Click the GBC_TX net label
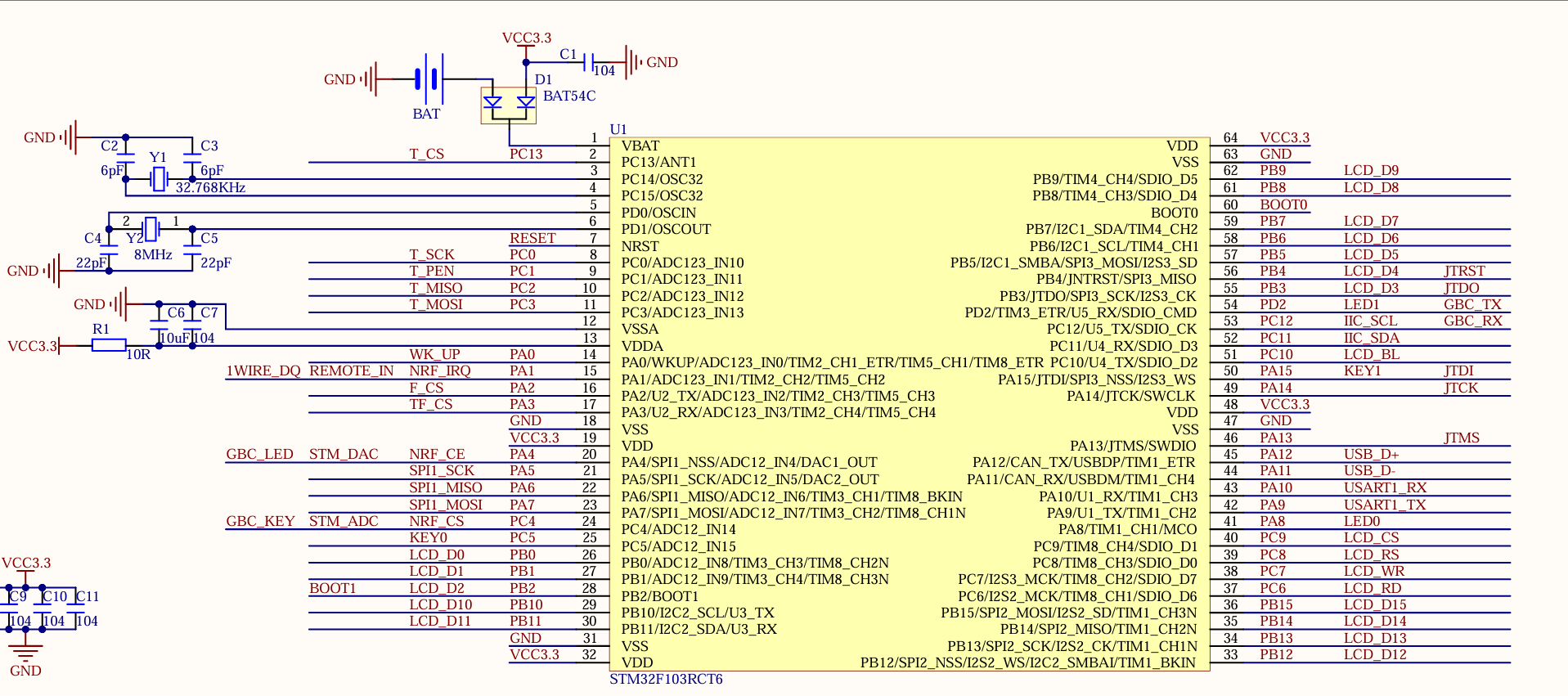Screen dimensions: 1568x696 (1473, 304)
